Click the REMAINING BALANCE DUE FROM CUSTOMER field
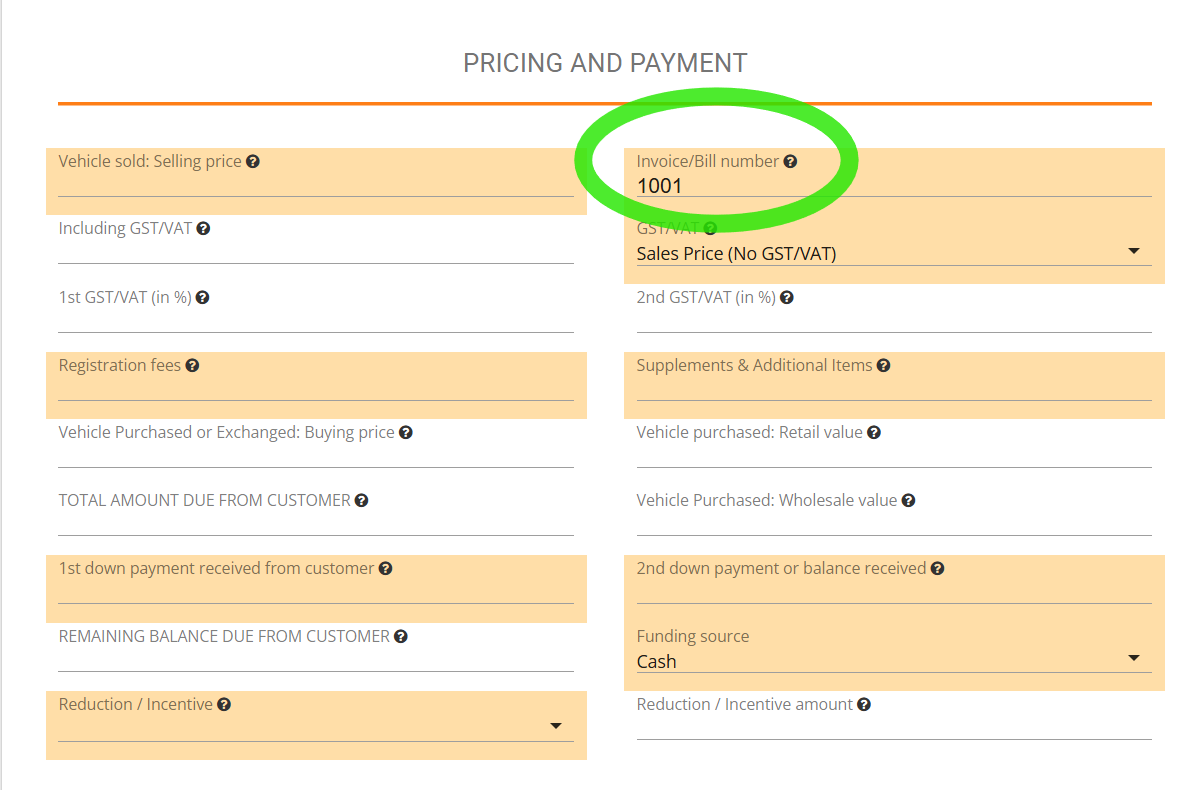This screenshot has height=790, width=1203. [315, 659]
